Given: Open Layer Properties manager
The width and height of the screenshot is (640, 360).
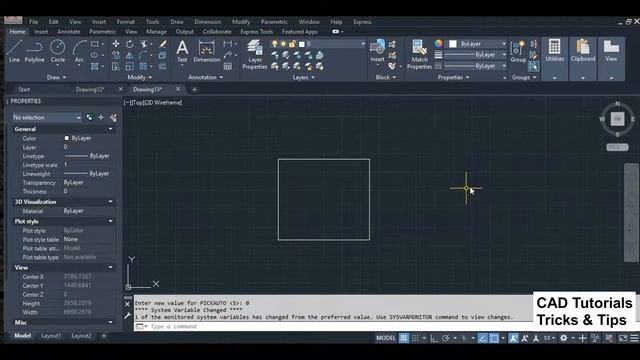Looking at the screenshot, I should click(x=255, y=55).
